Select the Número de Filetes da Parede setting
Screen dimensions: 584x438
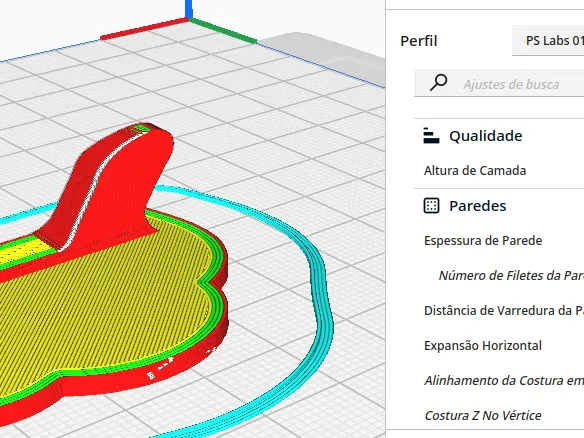tap(511, 276)
